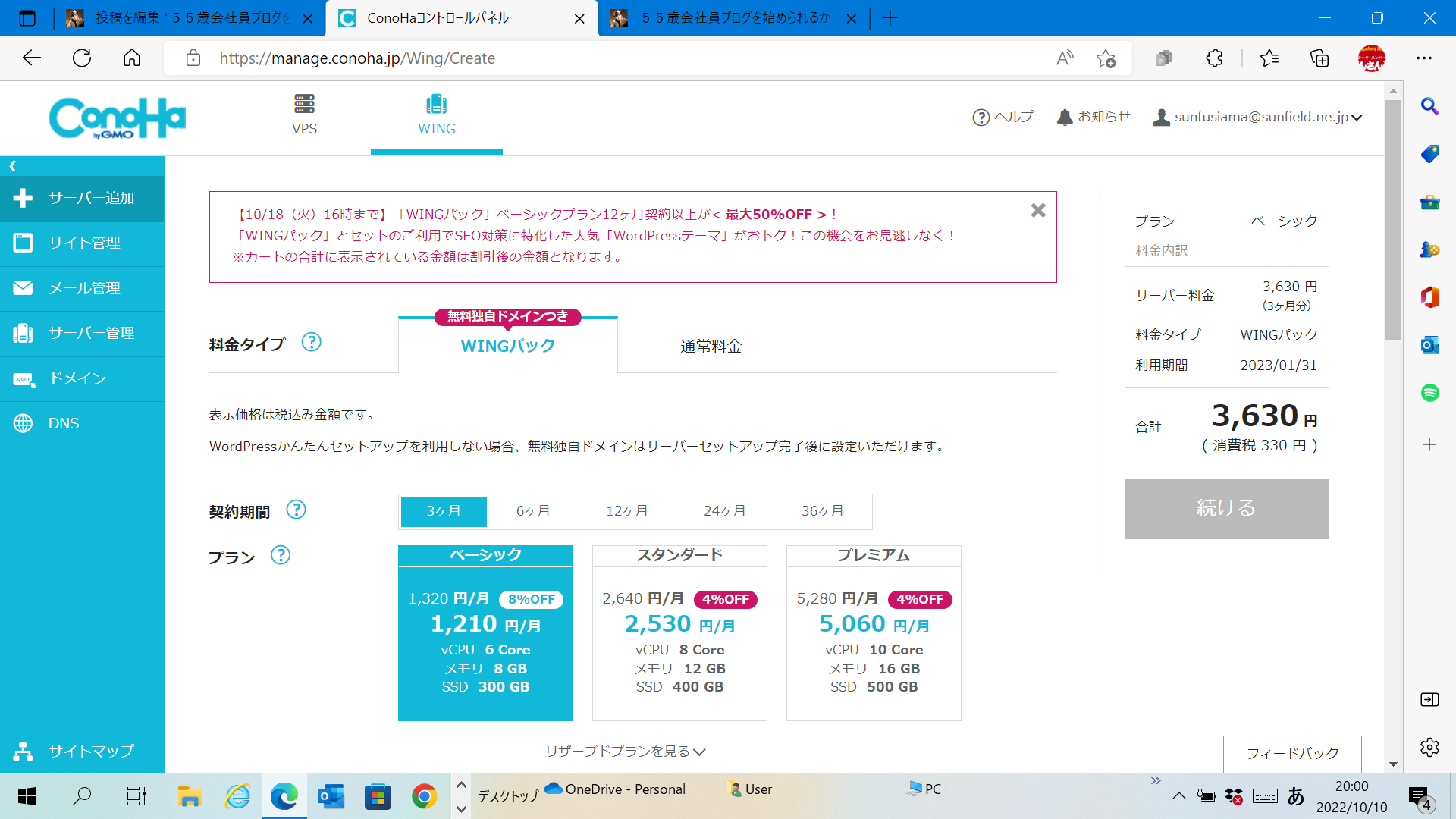The height and width of the screenshot is (819, 1456).
Task: Expand the taskbar toolbar overflow chevron
Action: (x=1156, y=781)
